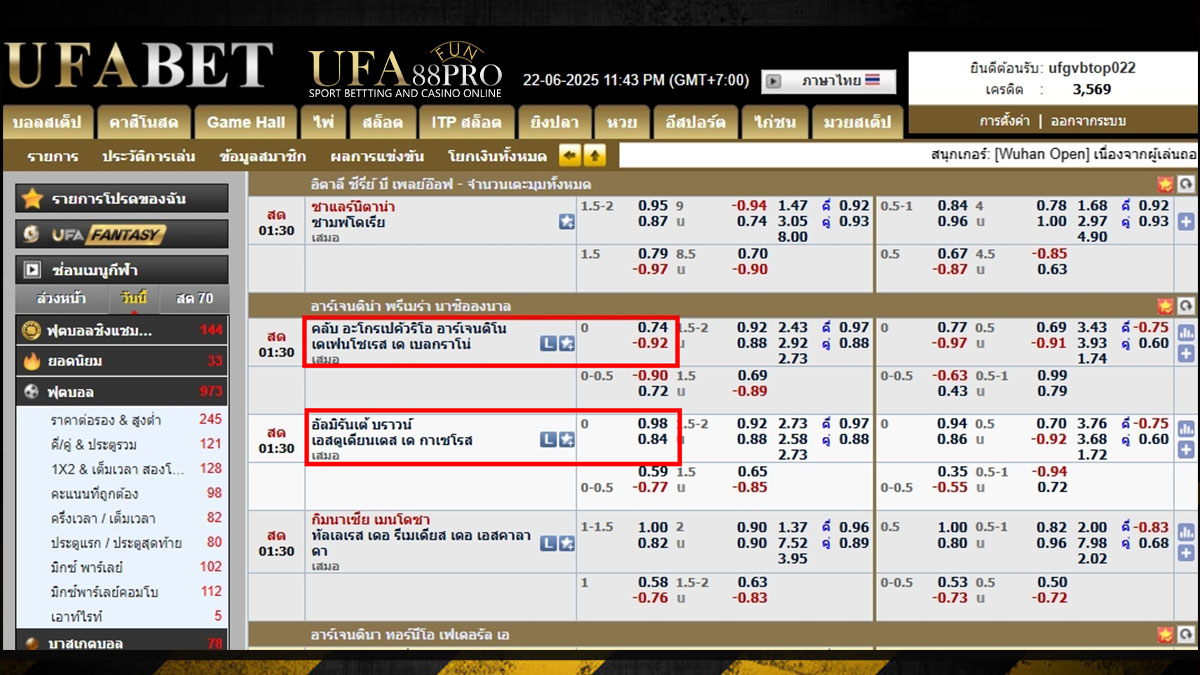Refresh the อิตาลี ซีรี่ย์ บี league odds
Viewport: 1200px width, 675px height.
[1186, 184]
